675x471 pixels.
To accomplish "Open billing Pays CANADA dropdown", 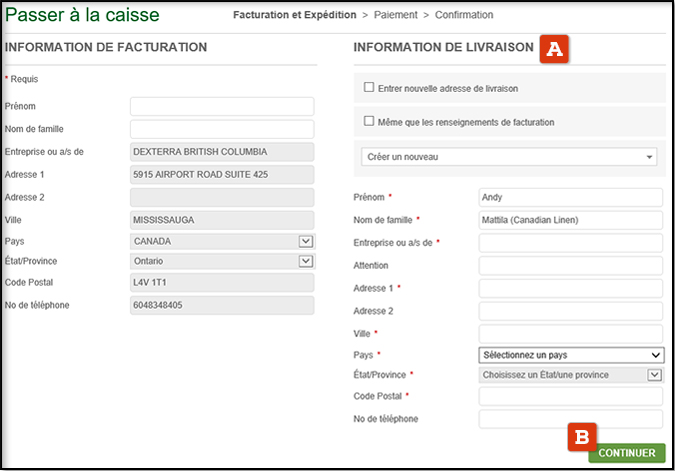I will pos(223,241).
